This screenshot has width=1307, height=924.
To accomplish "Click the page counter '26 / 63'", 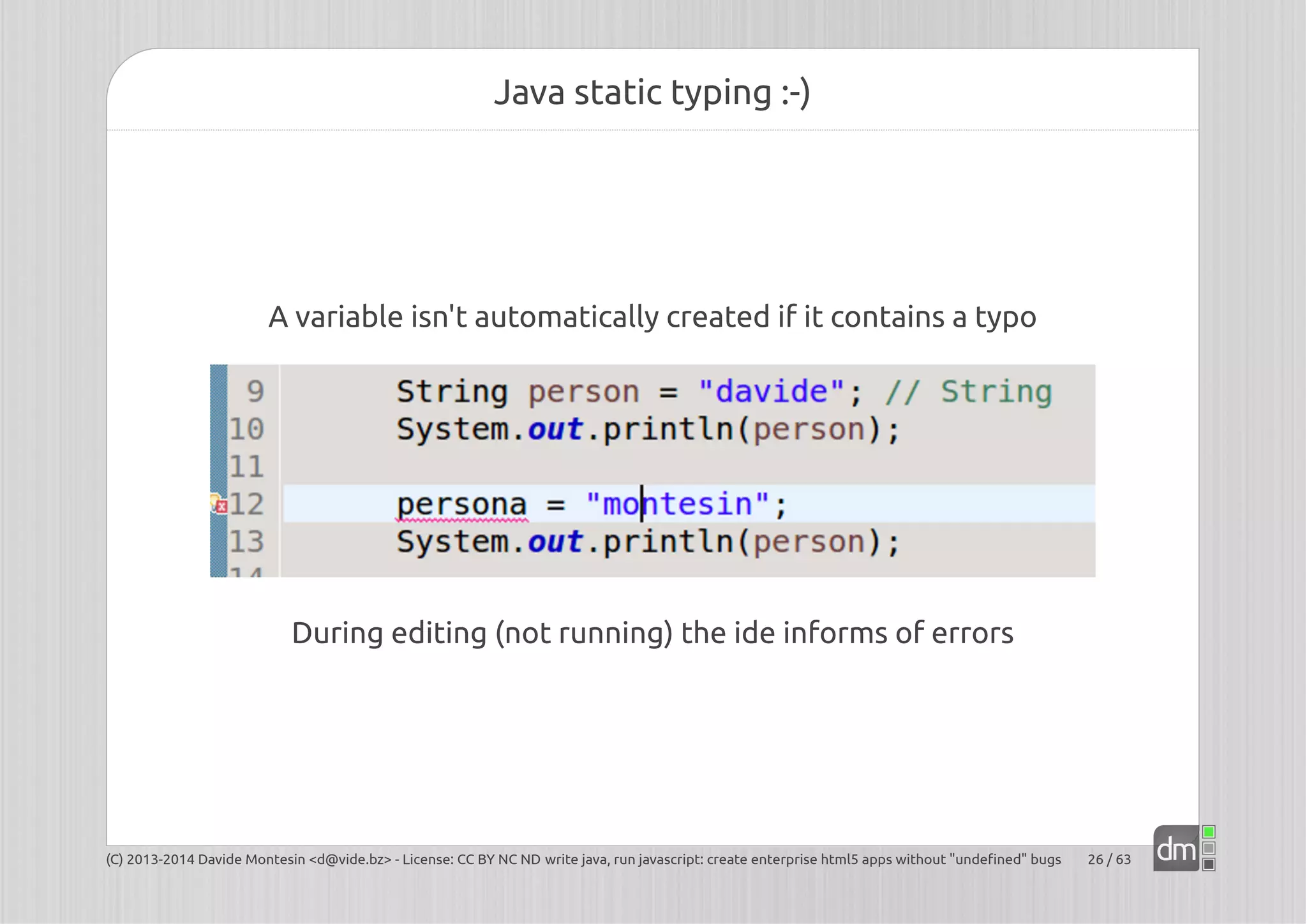I will pos(1109,860).
